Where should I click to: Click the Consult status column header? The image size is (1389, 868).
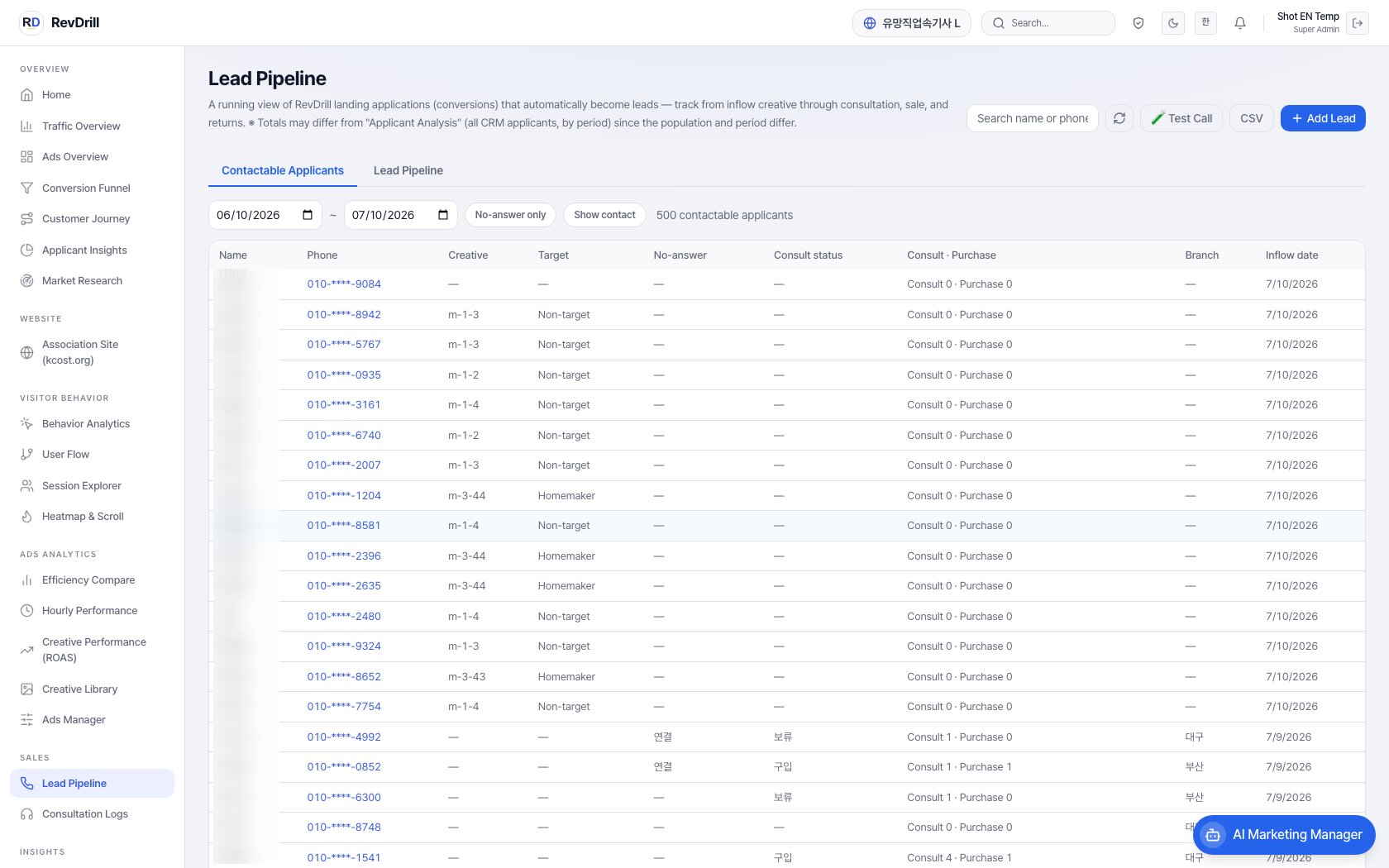point(808,255)
